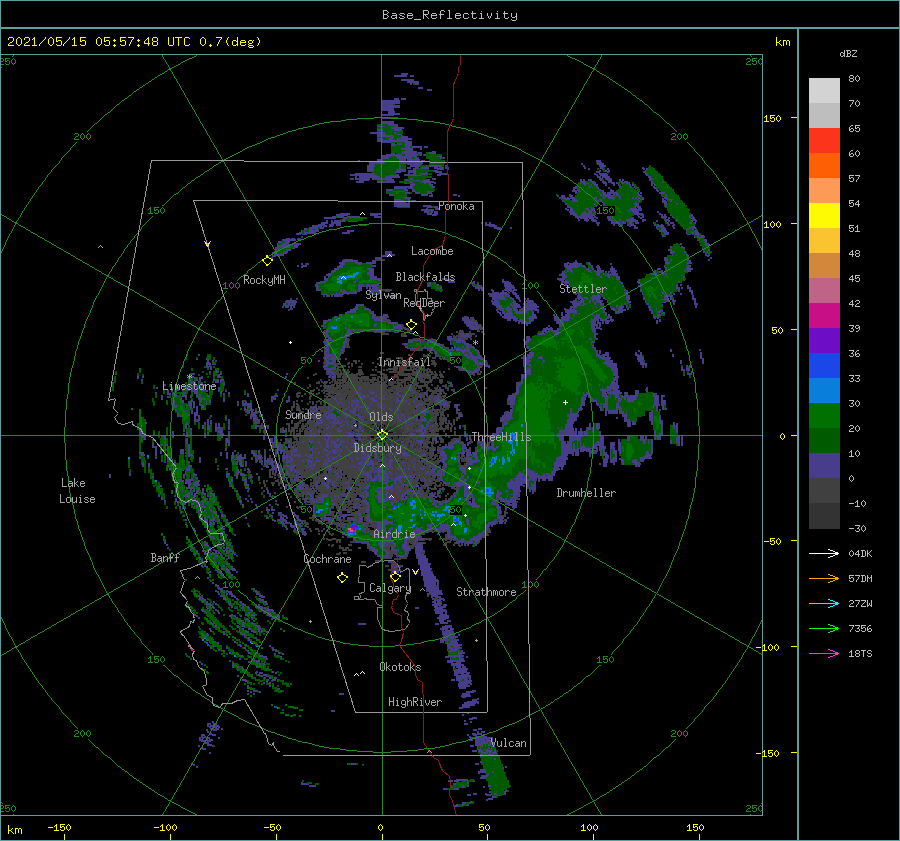Click the yellow diamond marker above Calgary
The width and height of the screenshot is (900, 841).
point(395,576)
